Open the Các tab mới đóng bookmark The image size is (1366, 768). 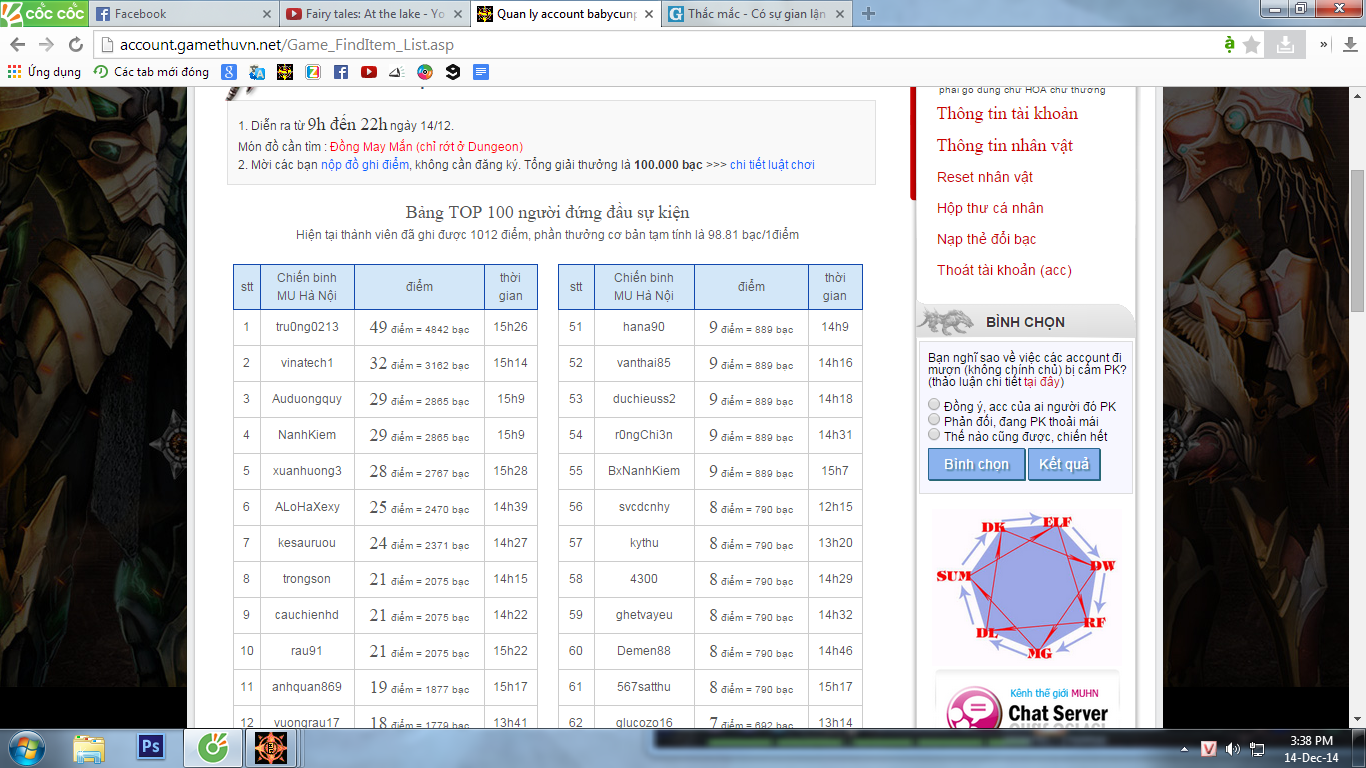[152, 72]
